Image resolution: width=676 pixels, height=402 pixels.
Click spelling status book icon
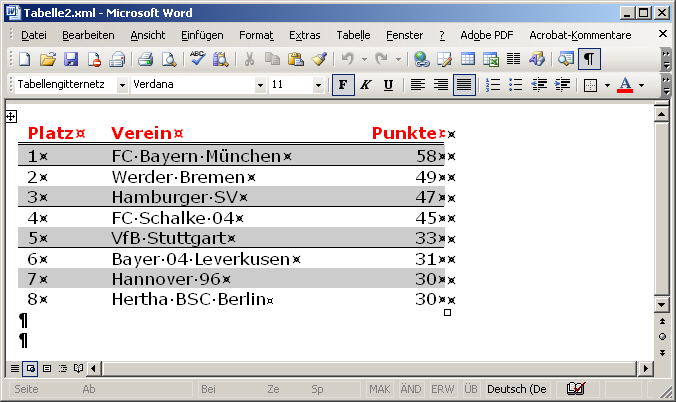576,389
